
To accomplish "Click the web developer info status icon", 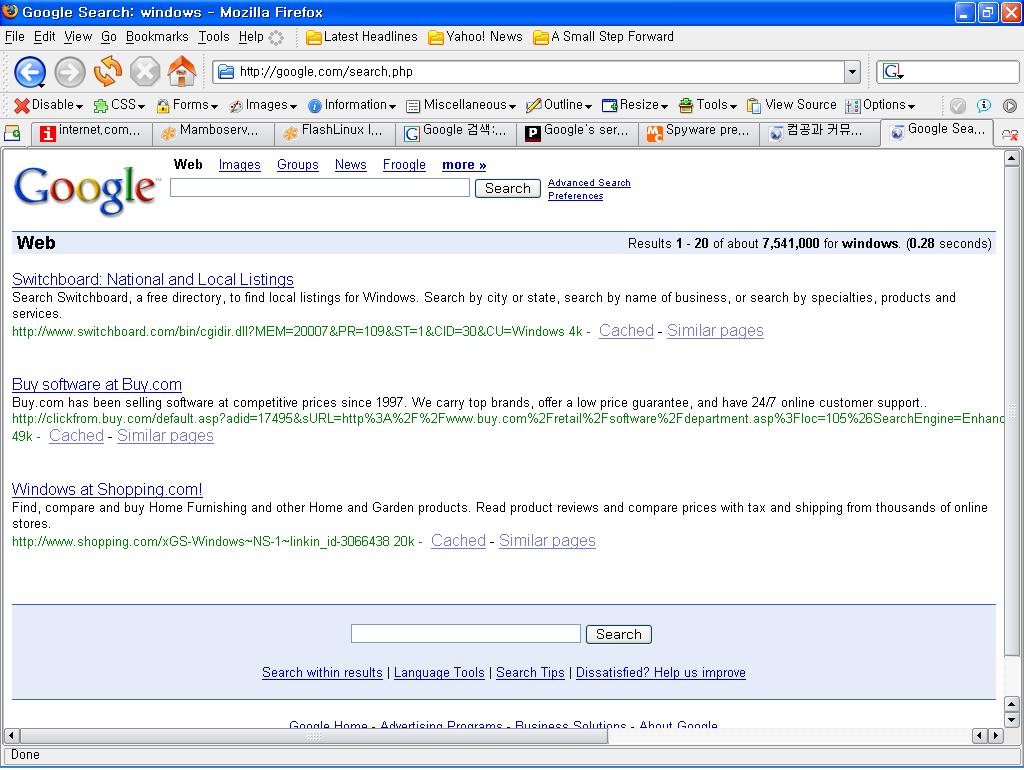I will coord(984,105).
